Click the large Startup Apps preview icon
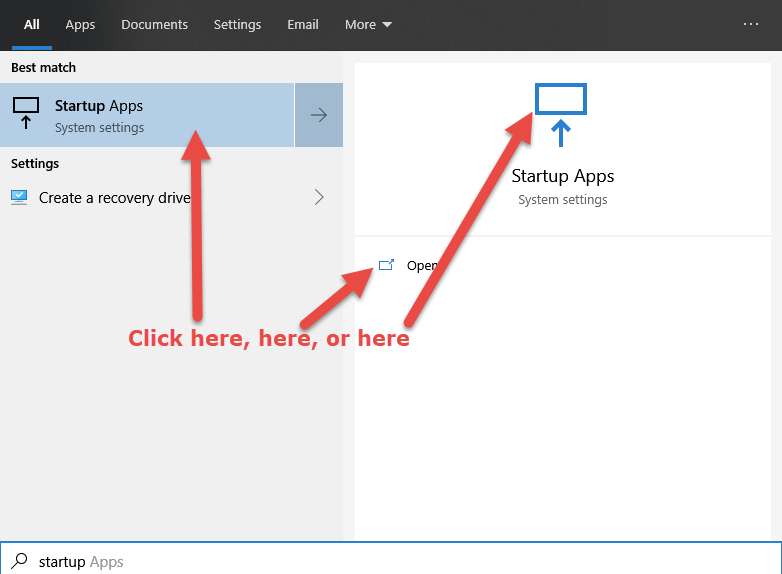Viewport: 782px width, 574px height. point(561,115)
